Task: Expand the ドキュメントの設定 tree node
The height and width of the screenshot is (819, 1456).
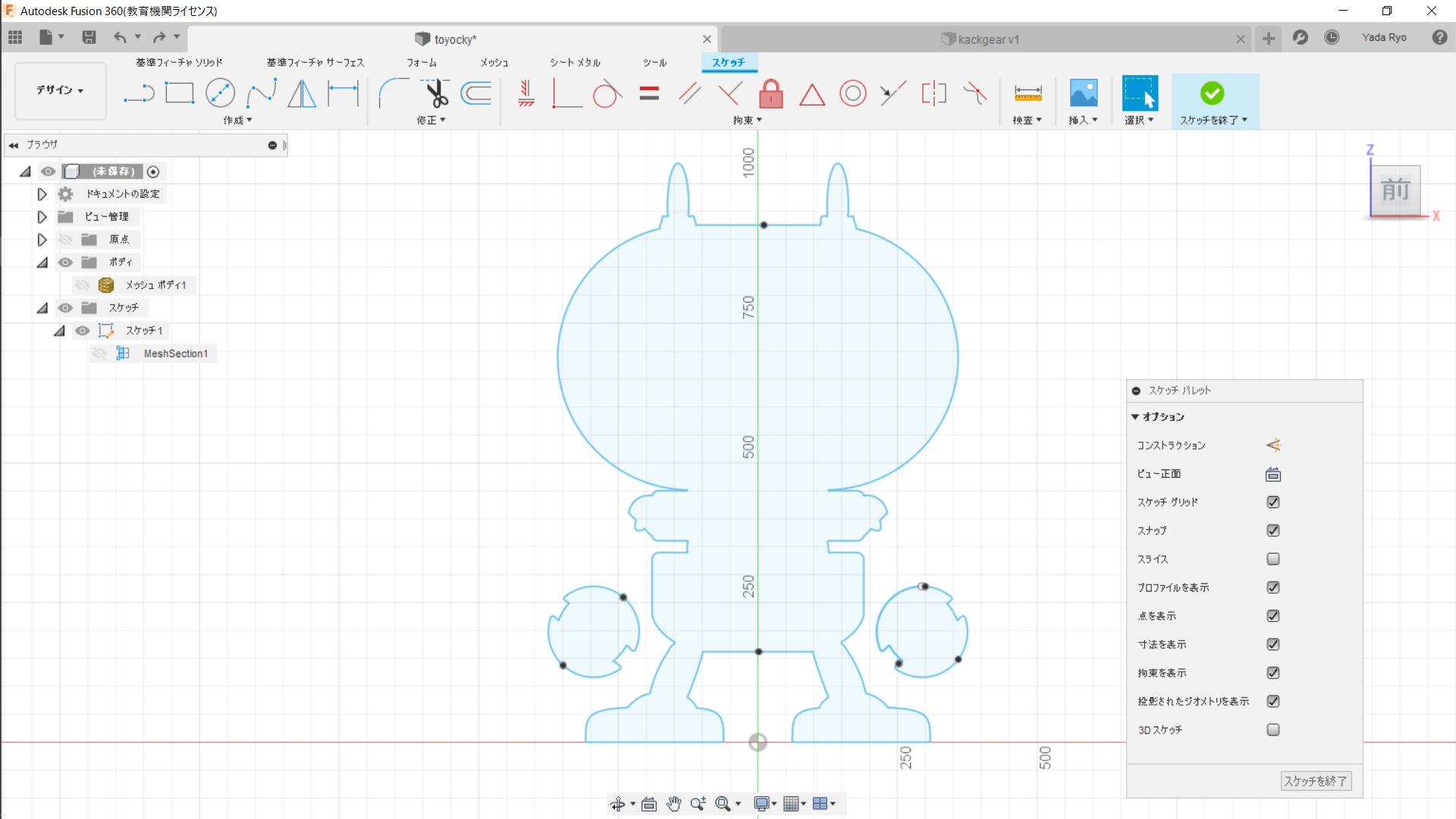Action: click(42, 194)
